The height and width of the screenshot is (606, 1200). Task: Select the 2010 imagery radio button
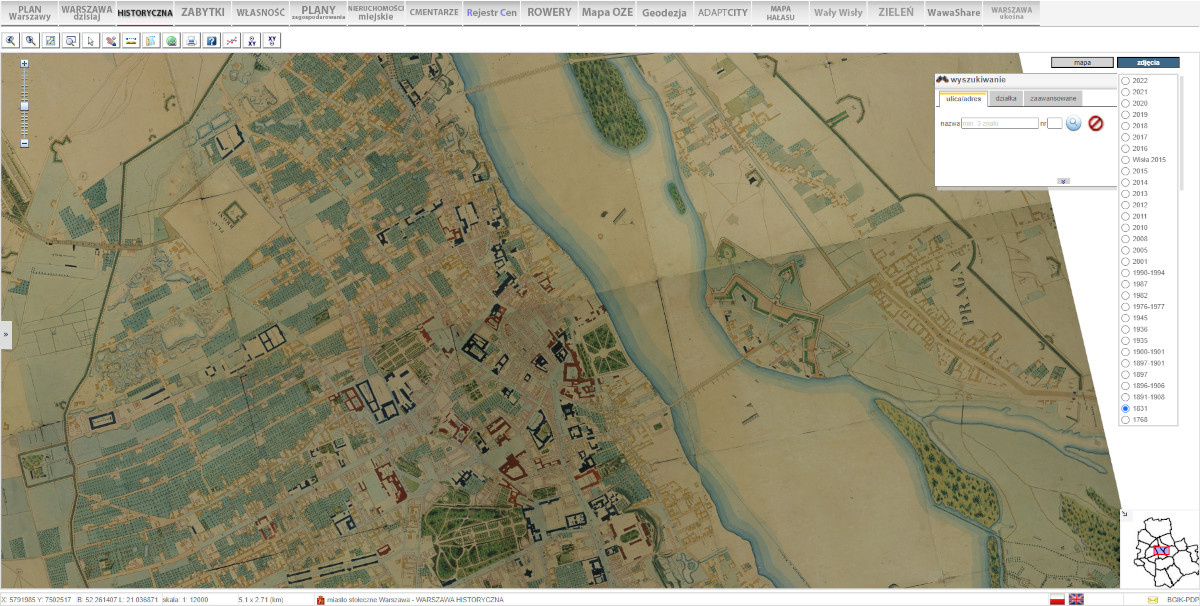click(1126, 227)
